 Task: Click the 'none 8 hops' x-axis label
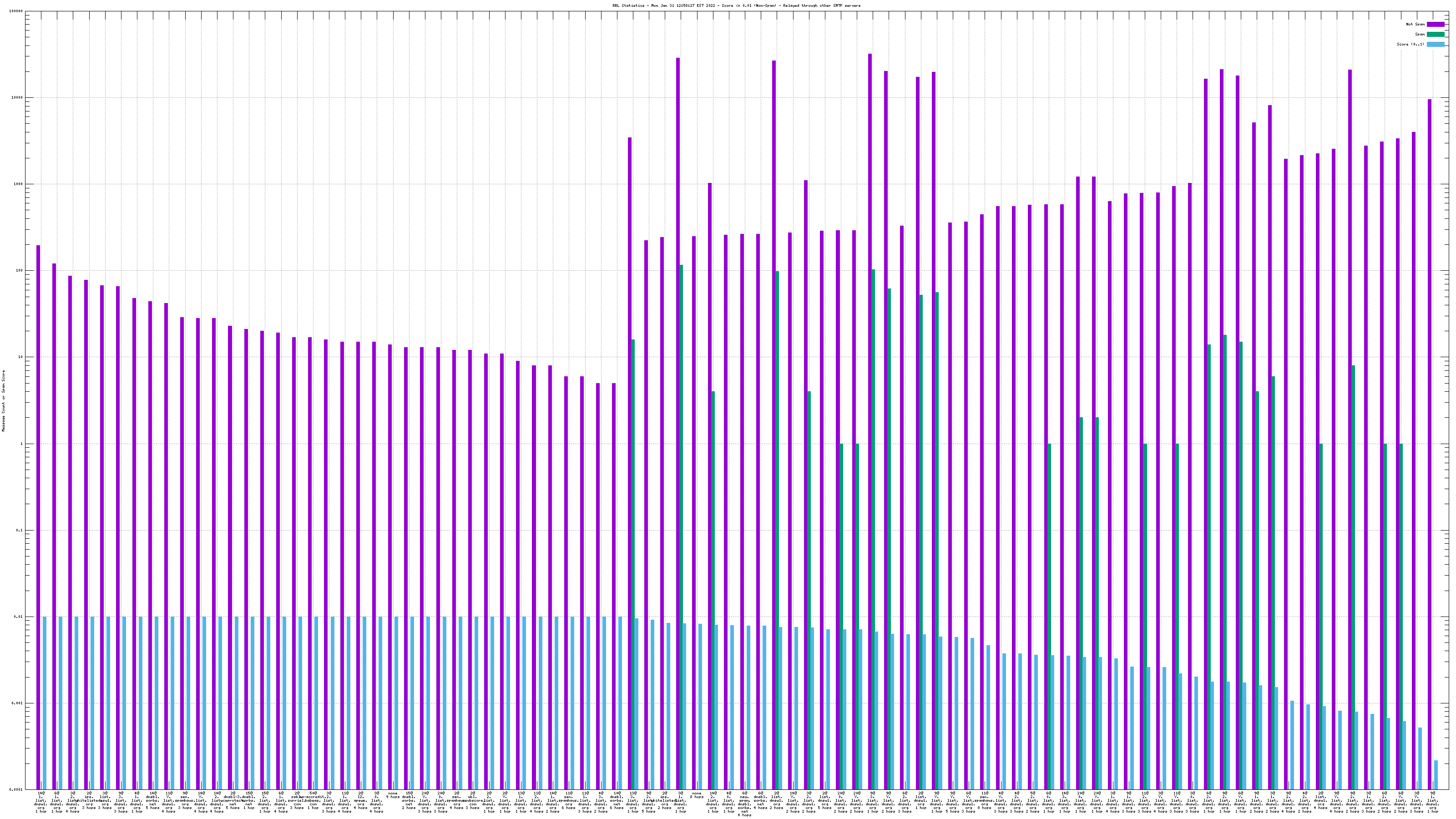696,795
